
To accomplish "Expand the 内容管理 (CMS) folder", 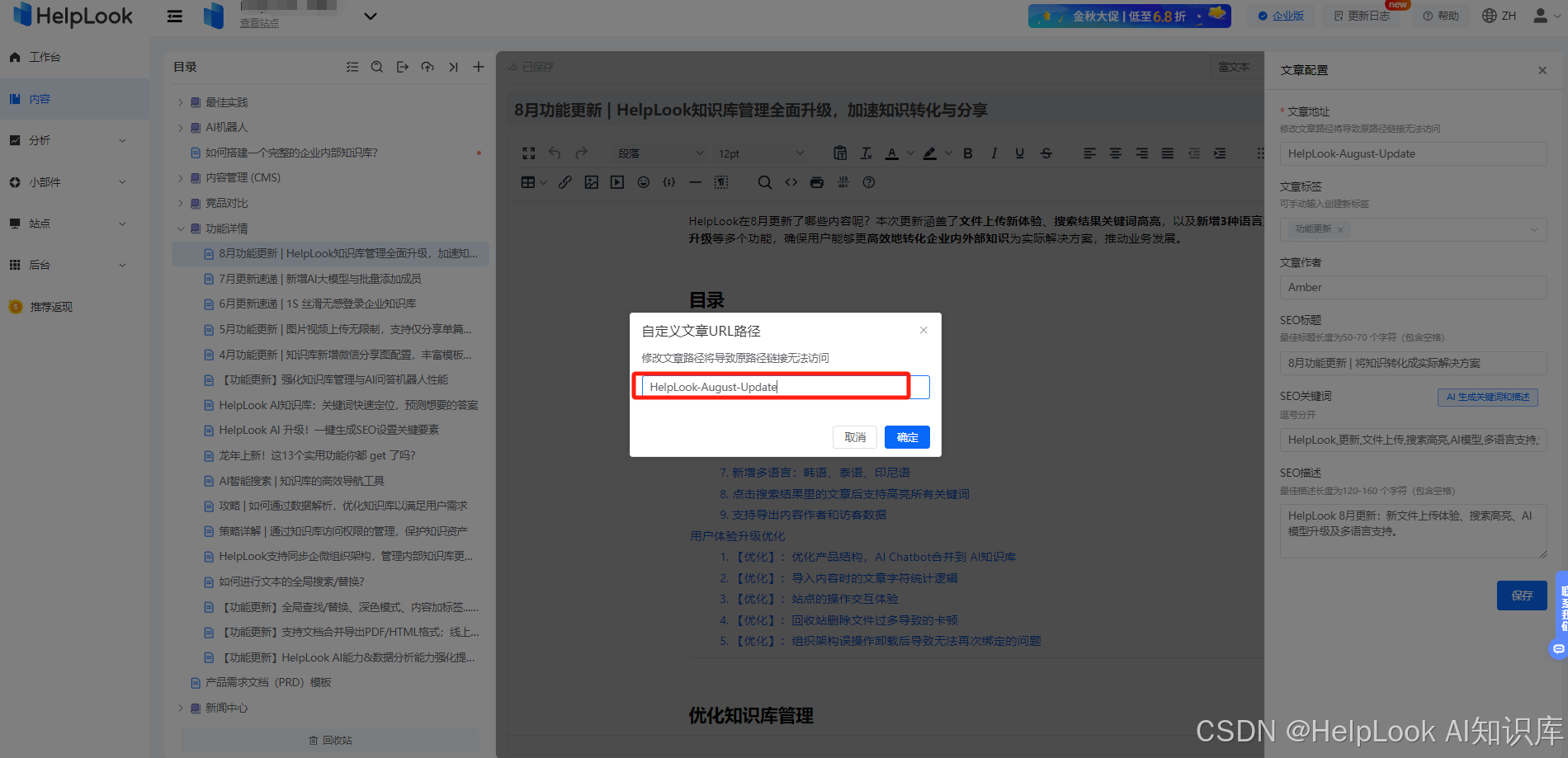I will point(181,178).
